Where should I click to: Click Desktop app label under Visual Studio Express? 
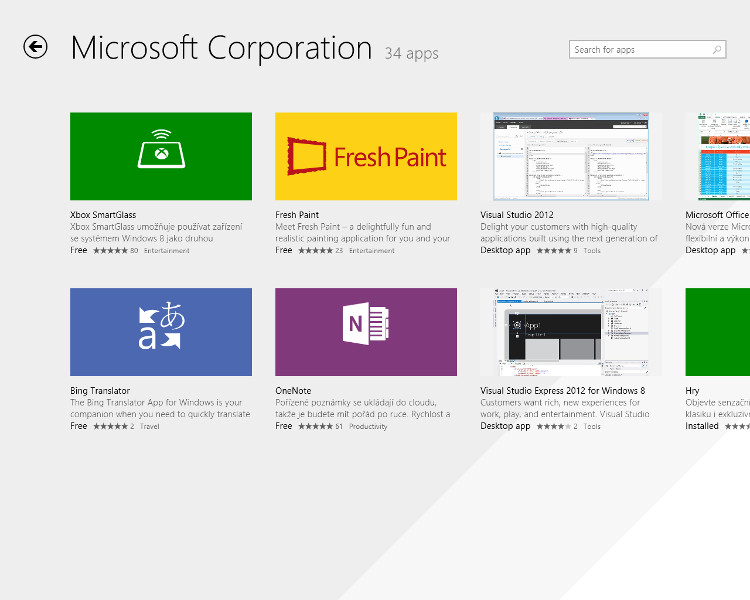coord(505,426)
